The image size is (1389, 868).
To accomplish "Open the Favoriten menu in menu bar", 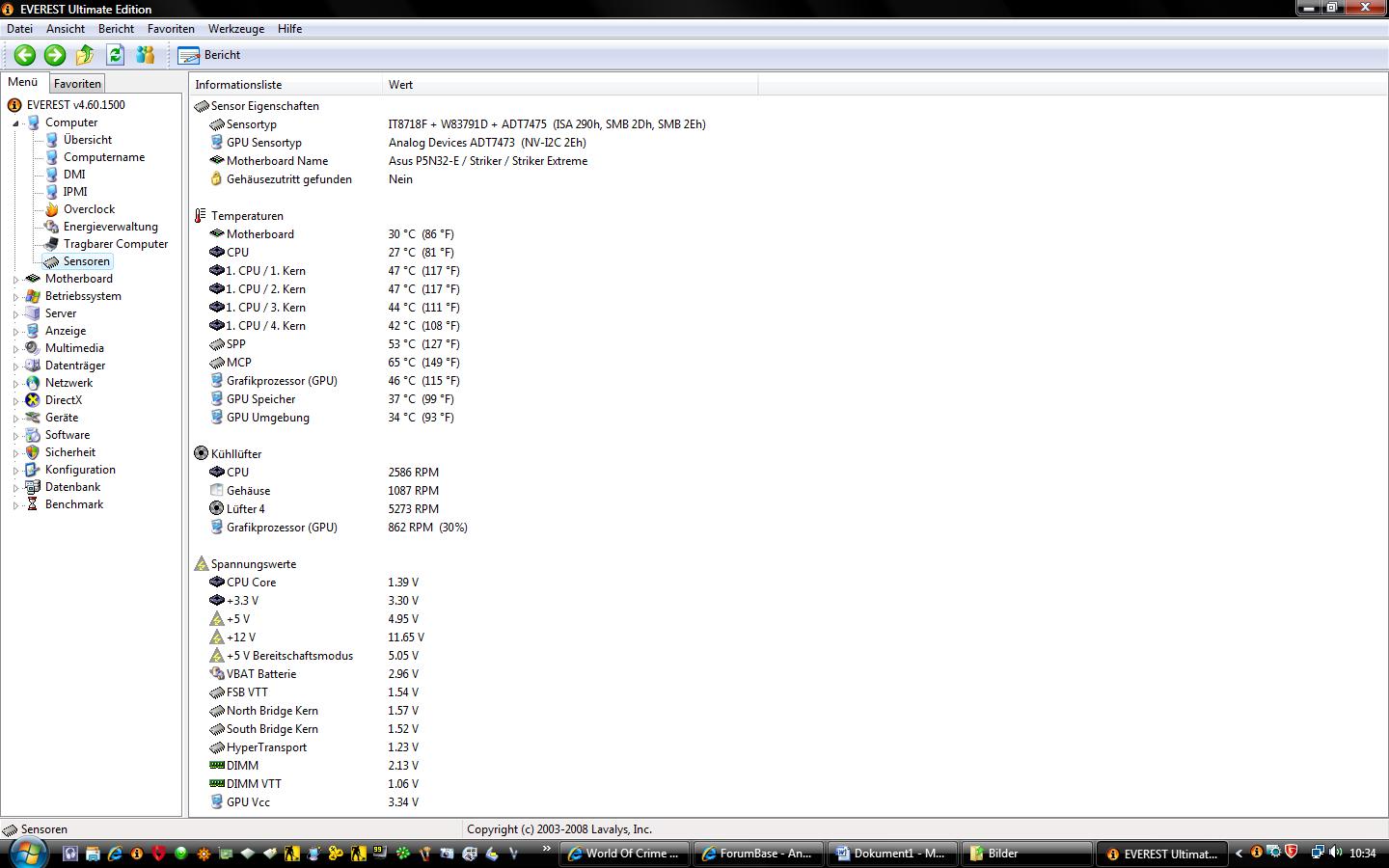I will coord(171,29).
